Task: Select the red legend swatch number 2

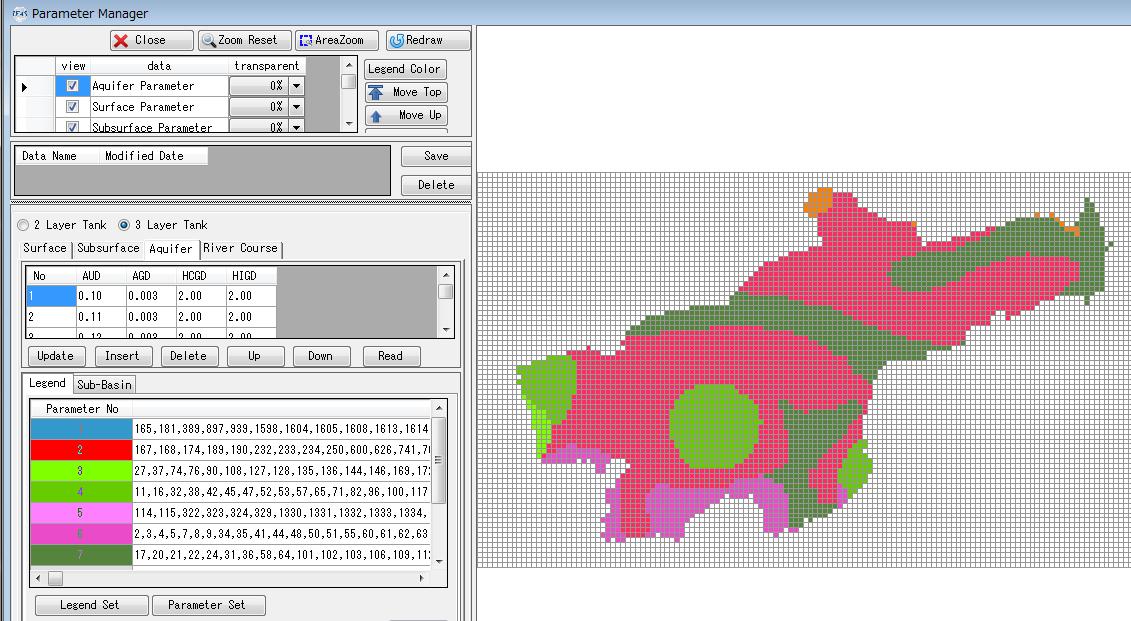Action: click(x=81, y=449)
